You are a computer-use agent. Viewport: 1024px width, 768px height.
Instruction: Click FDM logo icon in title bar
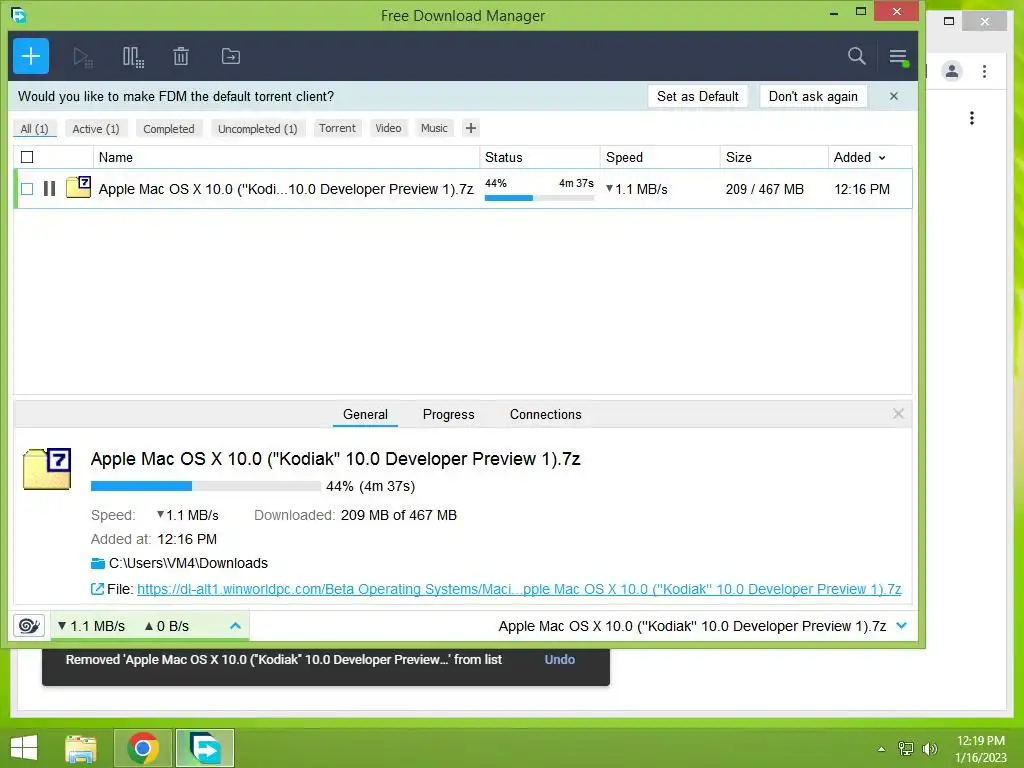tap(19, 14)
